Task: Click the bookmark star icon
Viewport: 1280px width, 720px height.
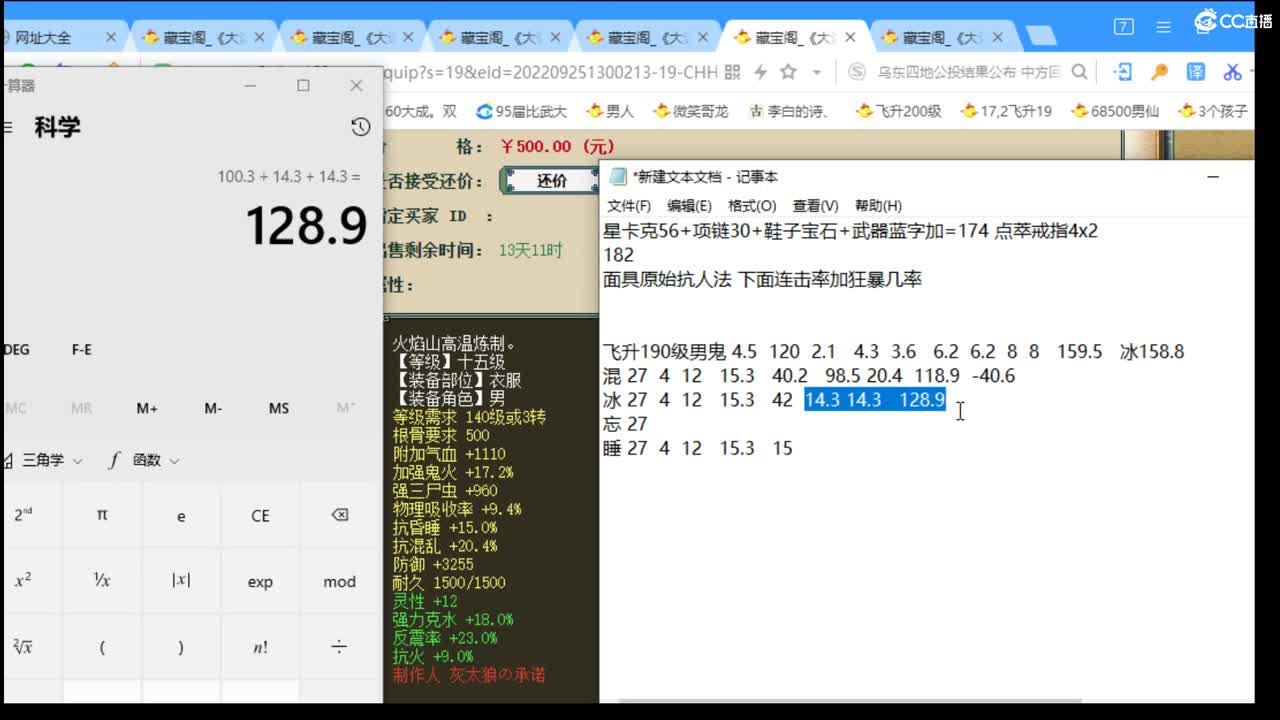Action: coord(788,72)
